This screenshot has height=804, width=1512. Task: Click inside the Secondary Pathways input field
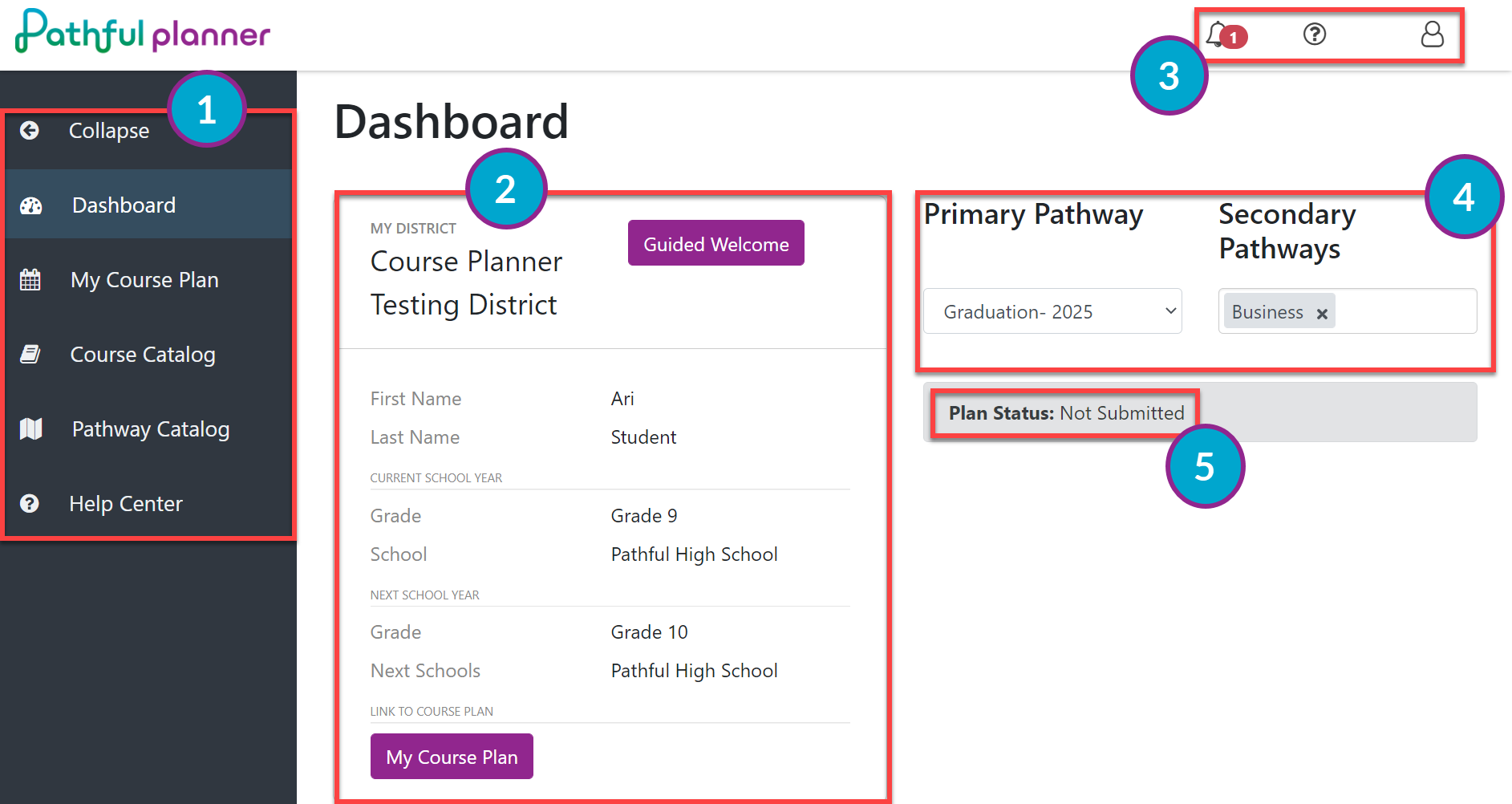click(x=1404, y=311)
